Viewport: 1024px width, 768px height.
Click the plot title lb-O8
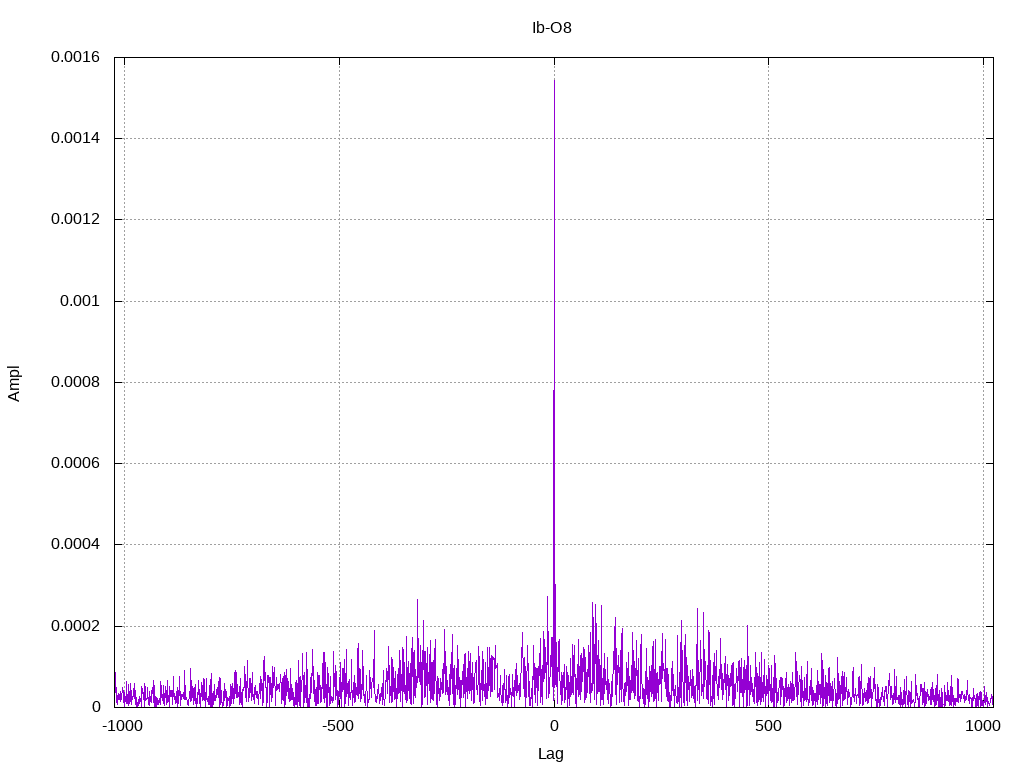[552, 27]
